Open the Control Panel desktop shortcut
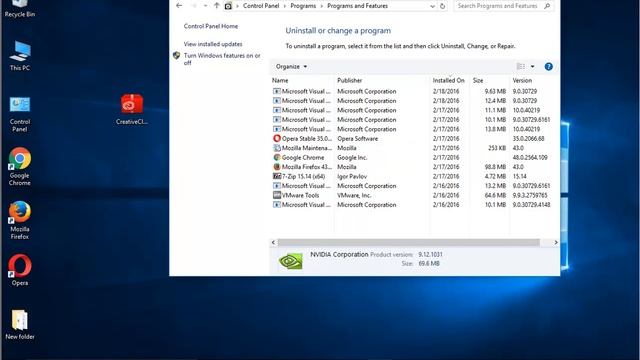The image size is (640, 360). point(20,114)
